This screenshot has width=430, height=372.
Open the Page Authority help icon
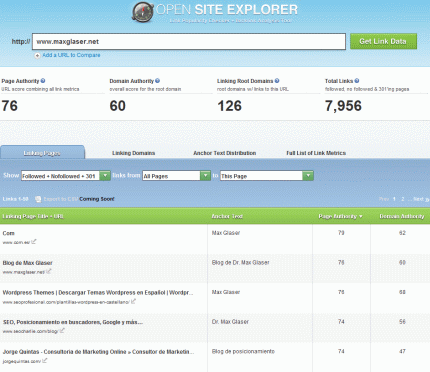(x=43, y=81)
